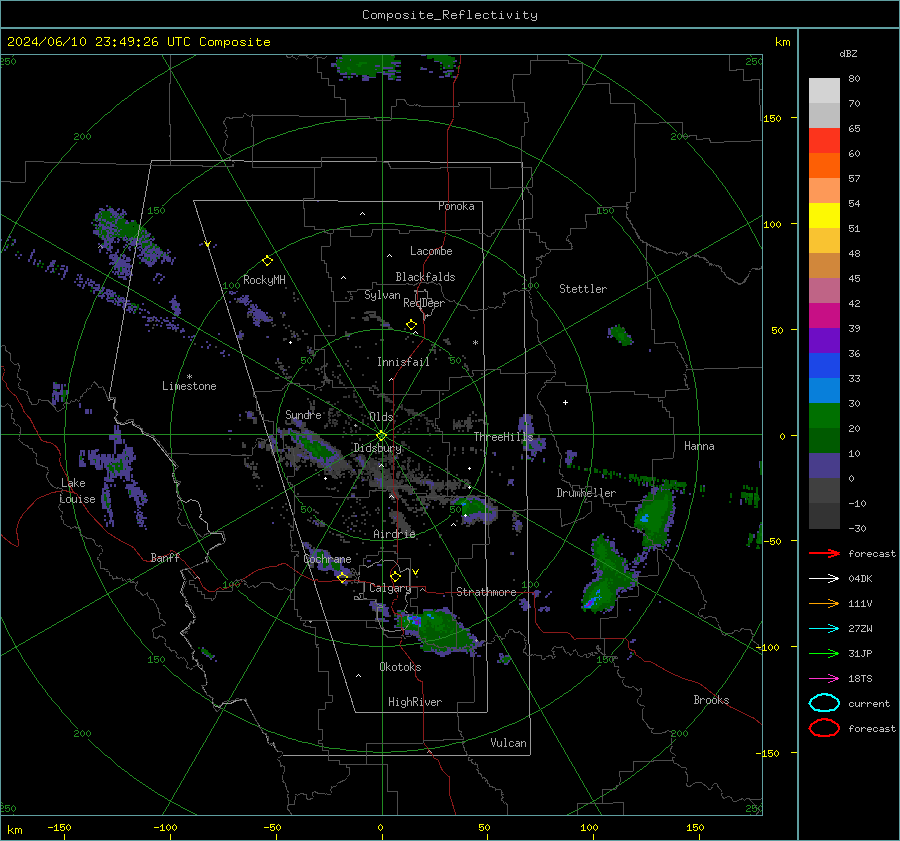Screen dimensions: 900x841
Task: Click the cyan current ellipse legend icon
Action: 824,703
